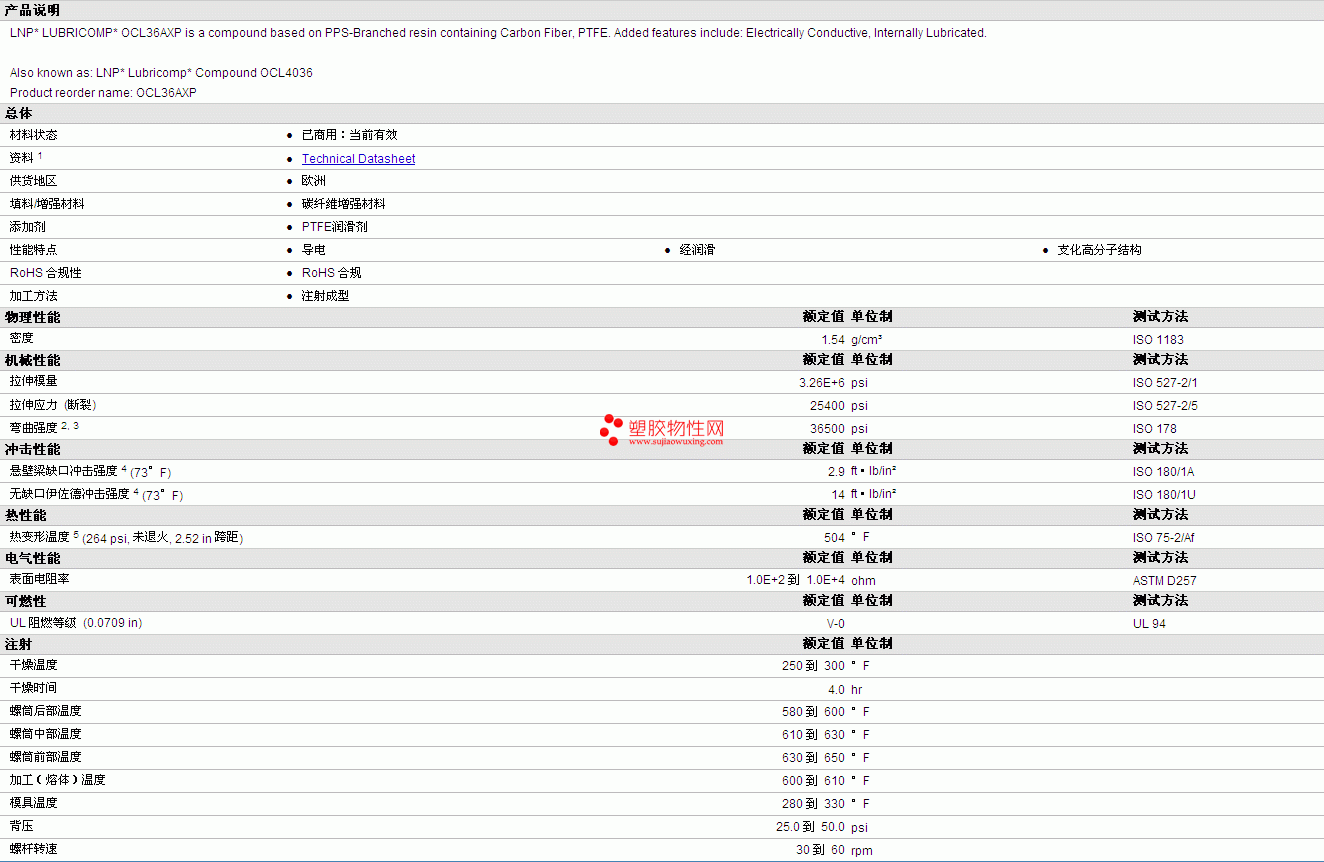The width and height of the screenshot is (1324, 862).
Task: Click the "30 到 60" screw speed value
Action: click(821, 851)
